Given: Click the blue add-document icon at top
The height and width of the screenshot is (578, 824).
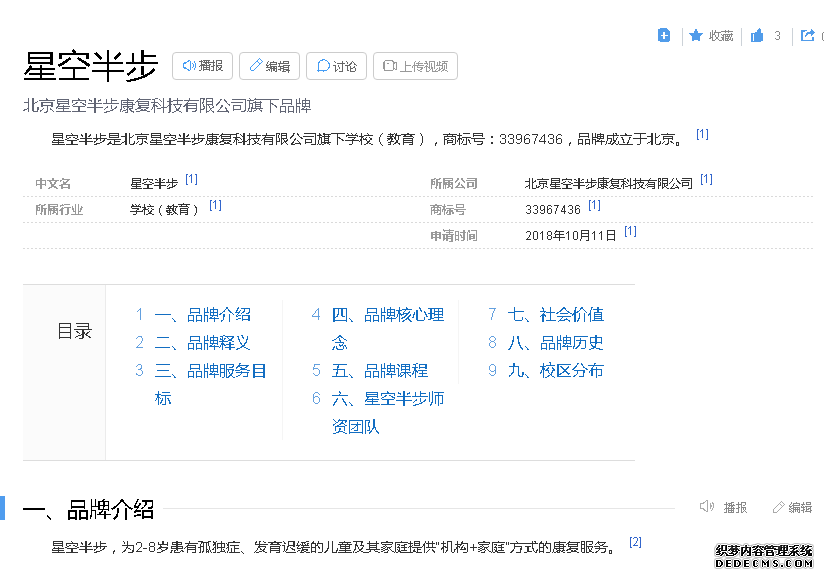Looking at the screenshot, I should click(664, 35).
